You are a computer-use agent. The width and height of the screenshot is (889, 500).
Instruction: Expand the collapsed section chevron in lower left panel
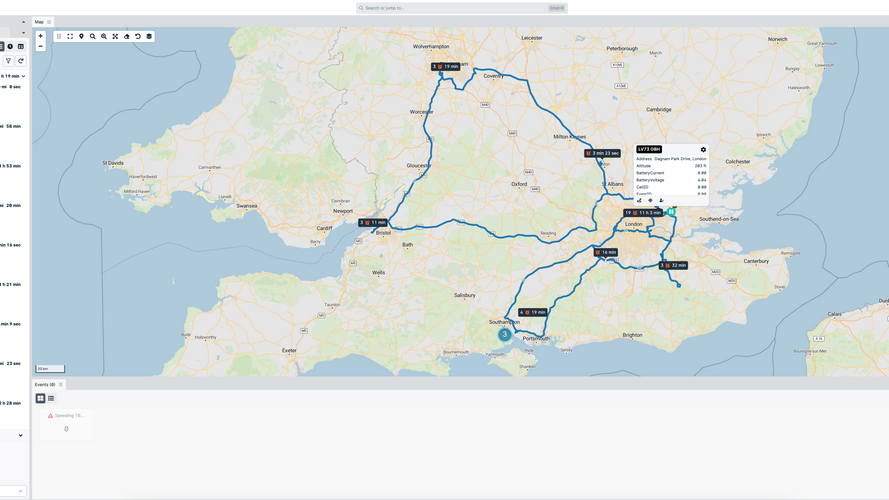21,435
